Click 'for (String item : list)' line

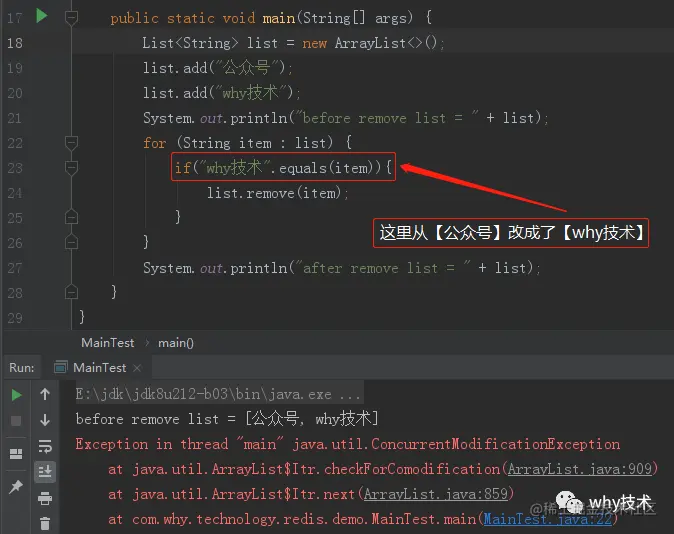coord(248,143)
